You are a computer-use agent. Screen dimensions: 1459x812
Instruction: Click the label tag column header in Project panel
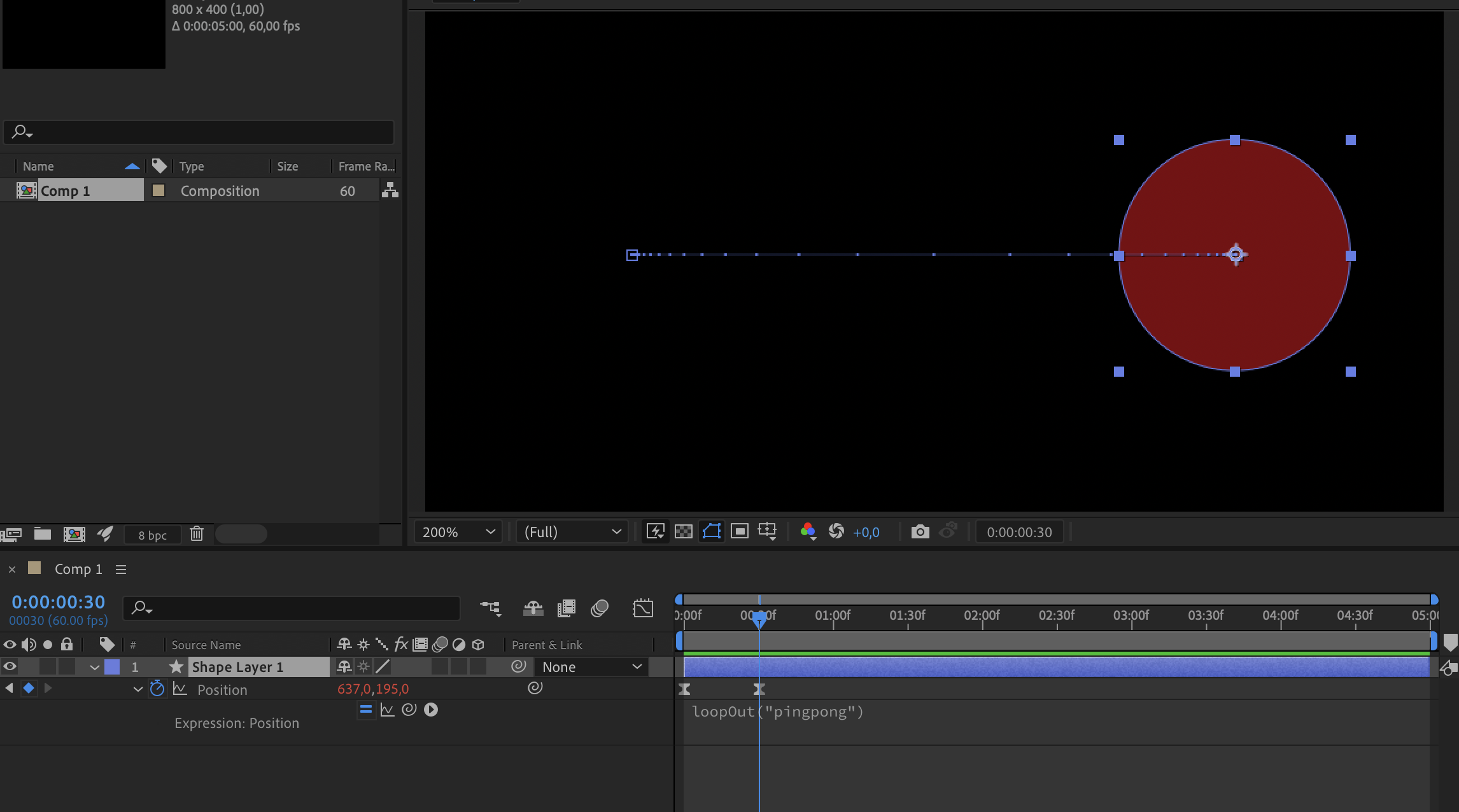pos(159,166)
